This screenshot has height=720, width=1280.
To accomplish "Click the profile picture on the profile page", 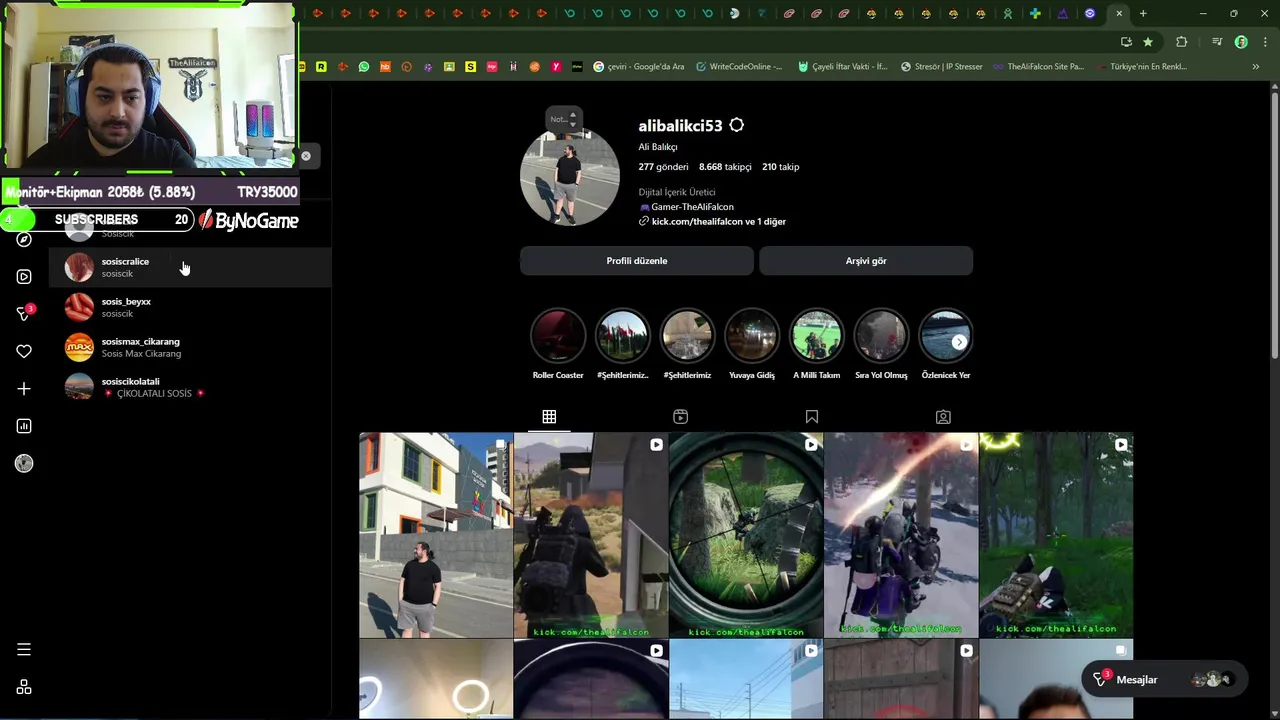I will click(x=570, y=177).
